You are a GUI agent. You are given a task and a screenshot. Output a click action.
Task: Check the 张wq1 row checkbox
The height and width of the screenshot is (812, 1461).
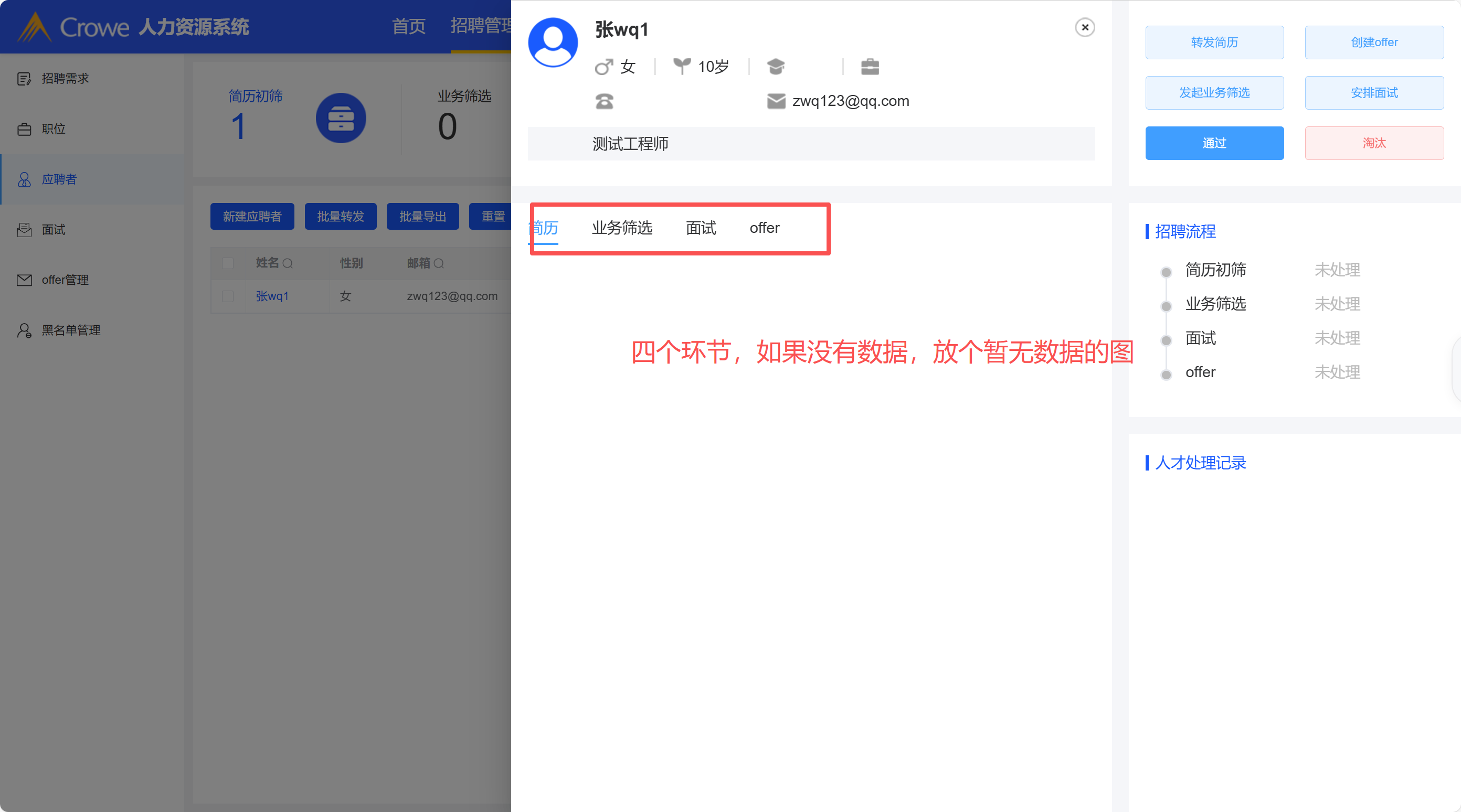click(x=227, y=296)
